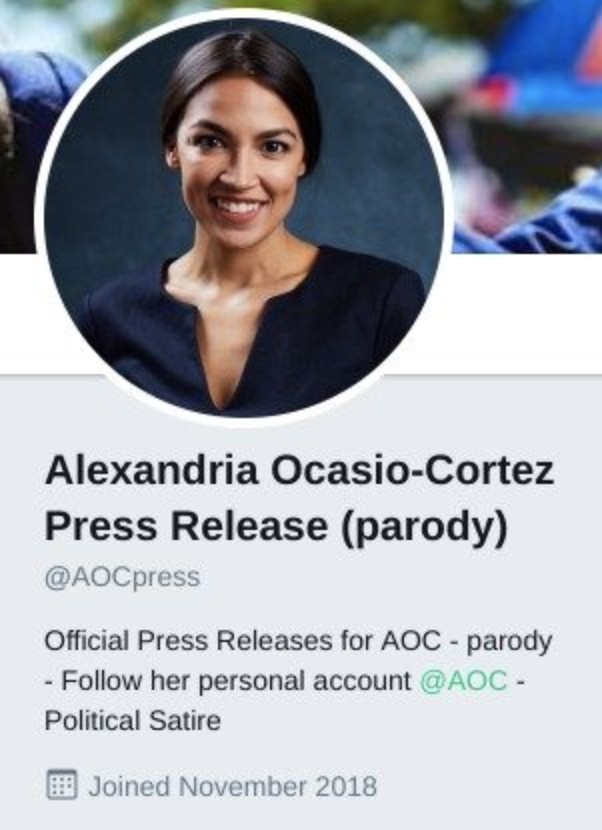Click the white strip right of avatar
The image size is (602, 830).
pyautogui.click(x=524, y=313)
